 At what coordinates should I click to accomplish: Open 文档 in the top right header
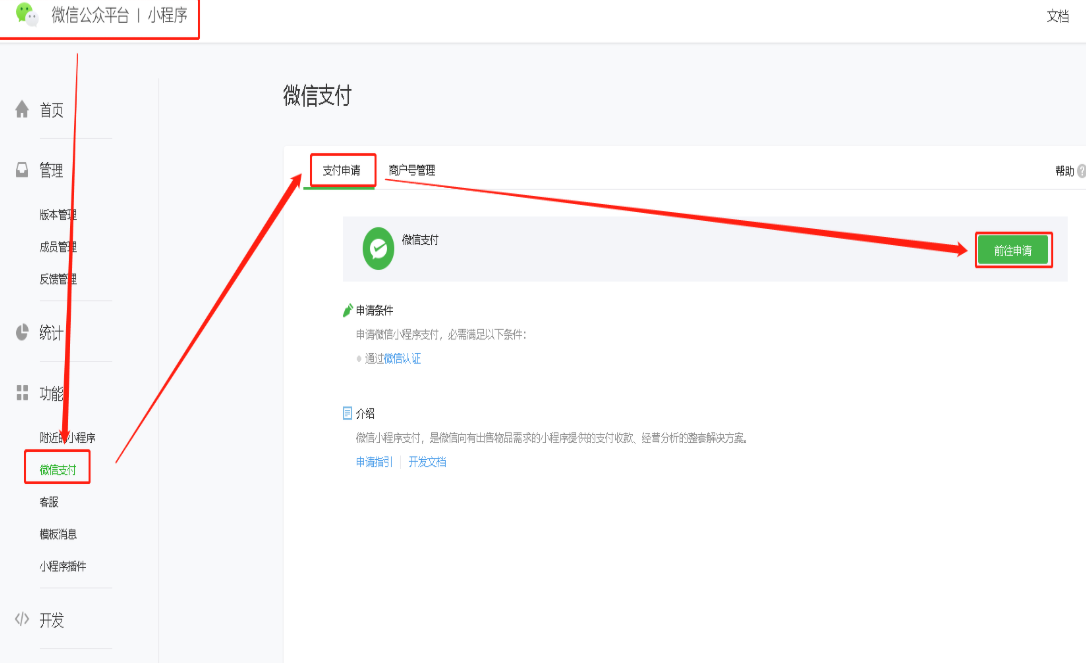click(1057, 16)
